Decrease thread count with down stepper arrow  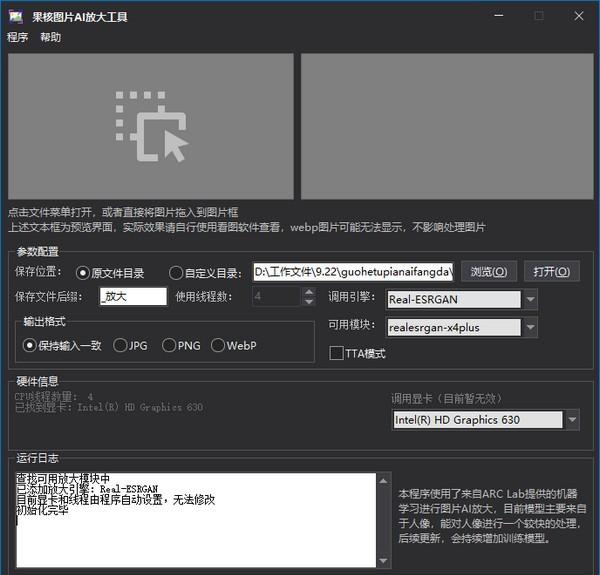tap(309, 301)
